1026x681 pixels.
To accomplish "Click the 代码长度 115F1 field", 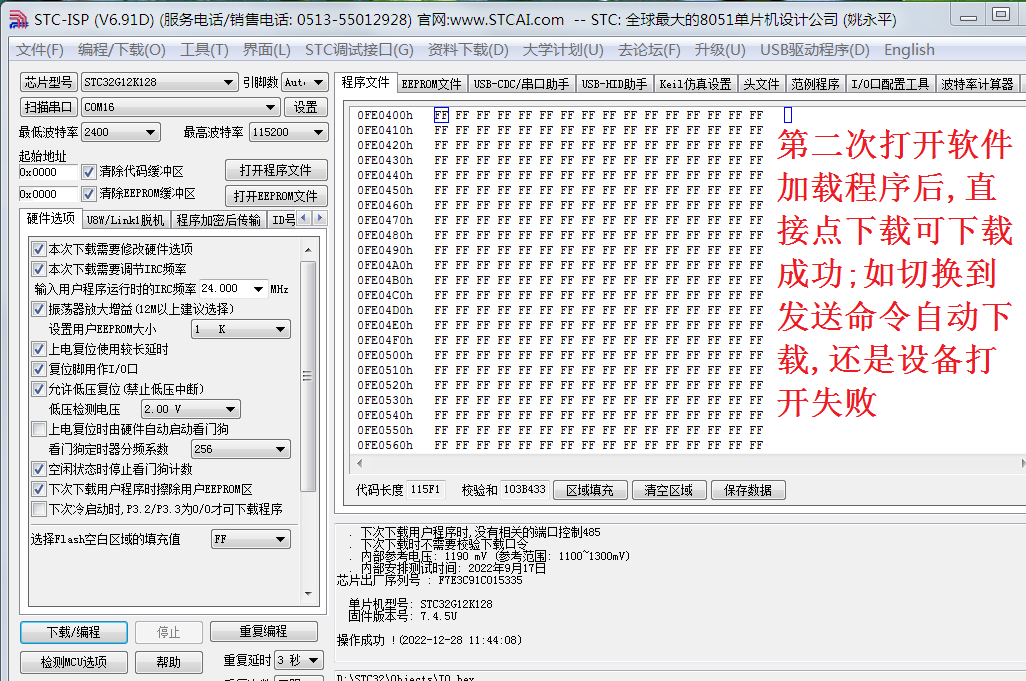I will [425, 489].
